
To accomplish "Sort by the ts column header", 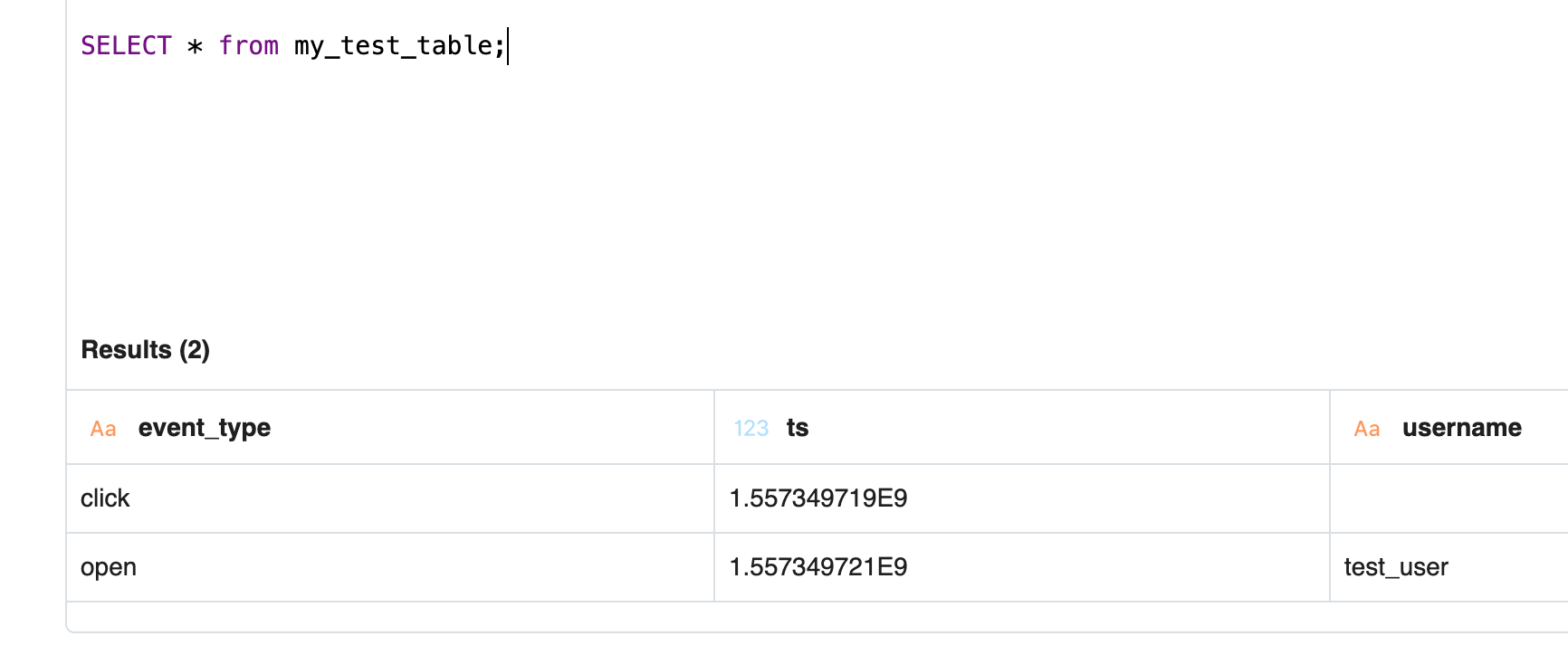I will tap(798, 428).
